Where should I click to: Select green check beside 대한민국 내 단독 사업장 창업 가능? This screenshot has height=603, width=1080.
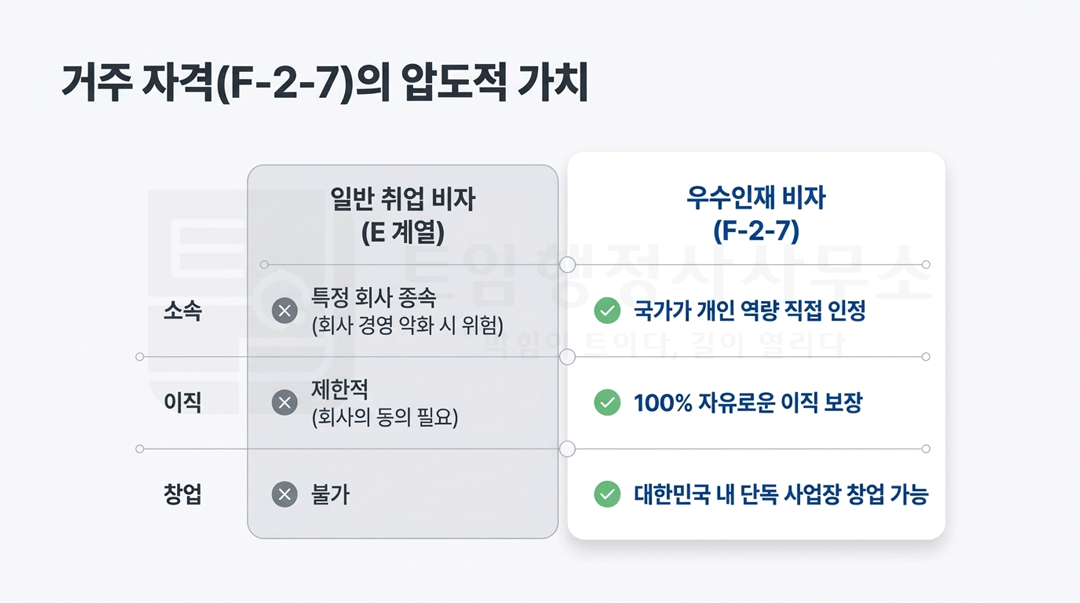pyautogui.click(x=607, y=494)
